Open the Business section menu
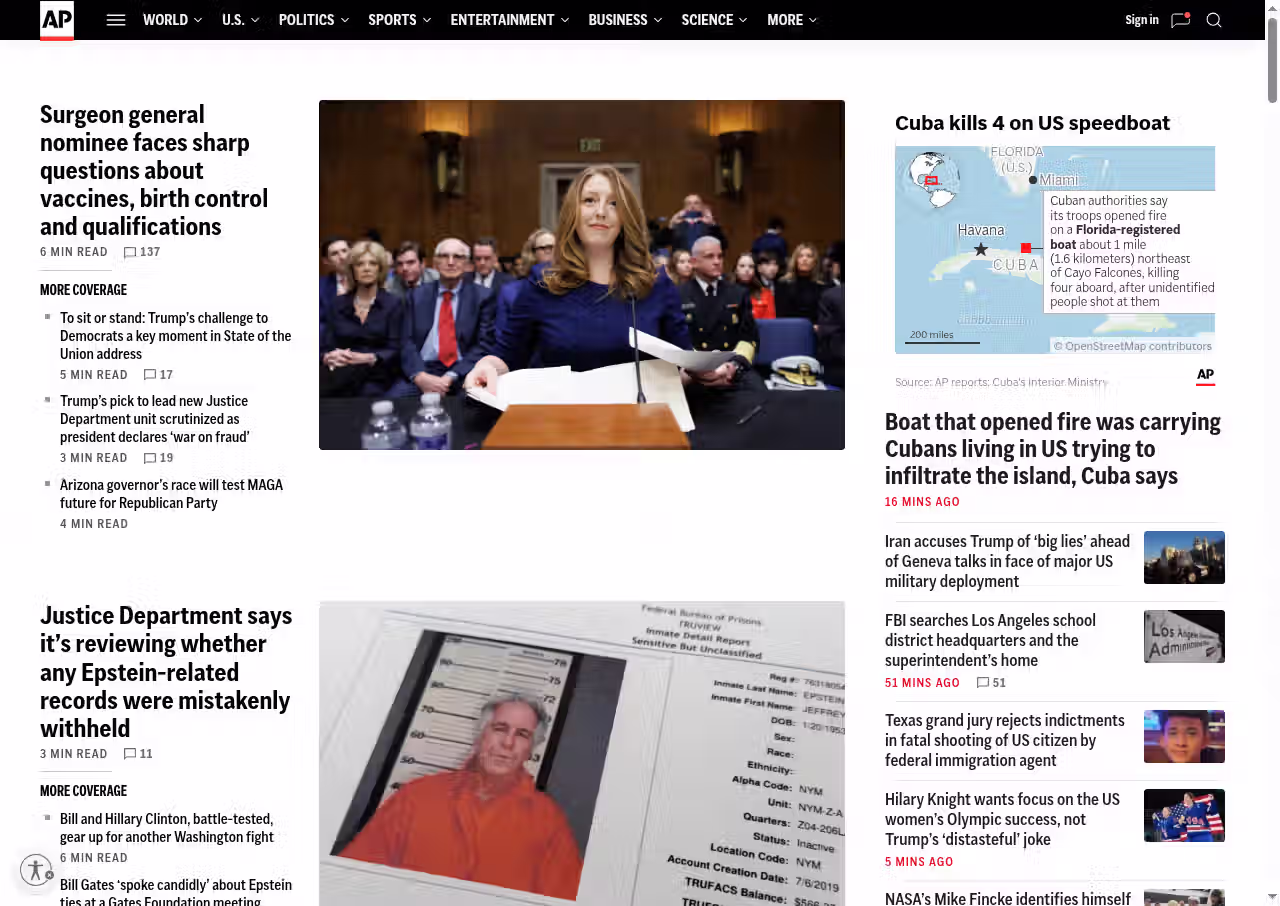Viewport: 1280px width, 906px height. coord(625,20)
